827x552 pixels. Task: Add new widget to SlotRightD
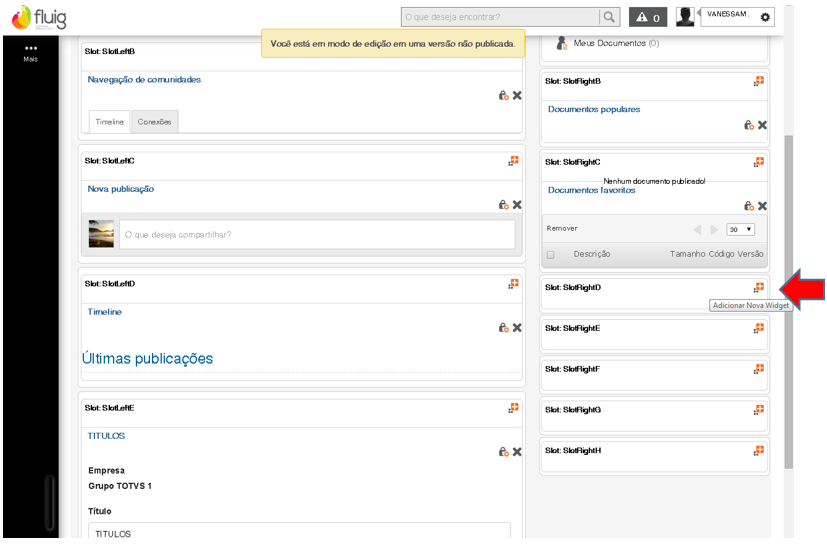coord(759,288)
